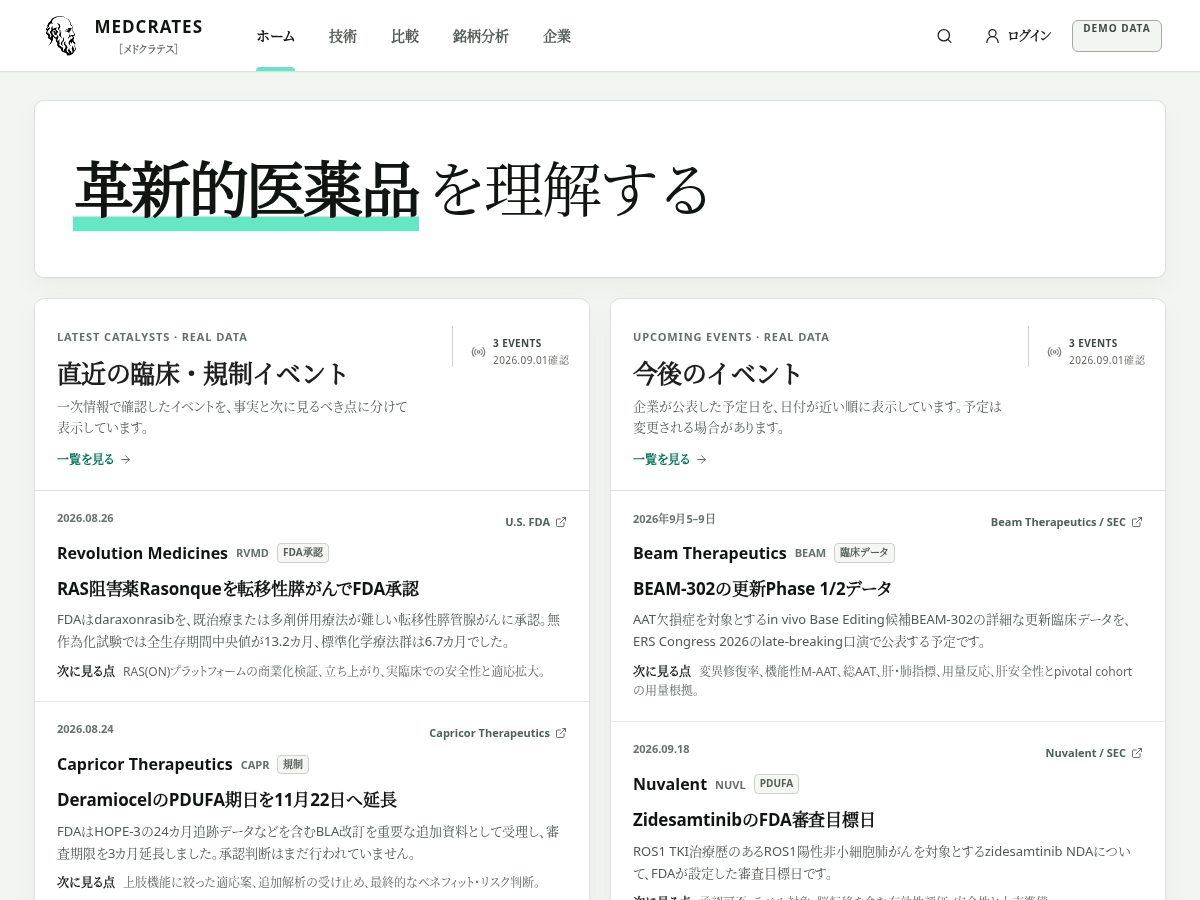Click the 今後のイベント section heading
Screen dimensions: 1200x900
(x=718, y=374)
